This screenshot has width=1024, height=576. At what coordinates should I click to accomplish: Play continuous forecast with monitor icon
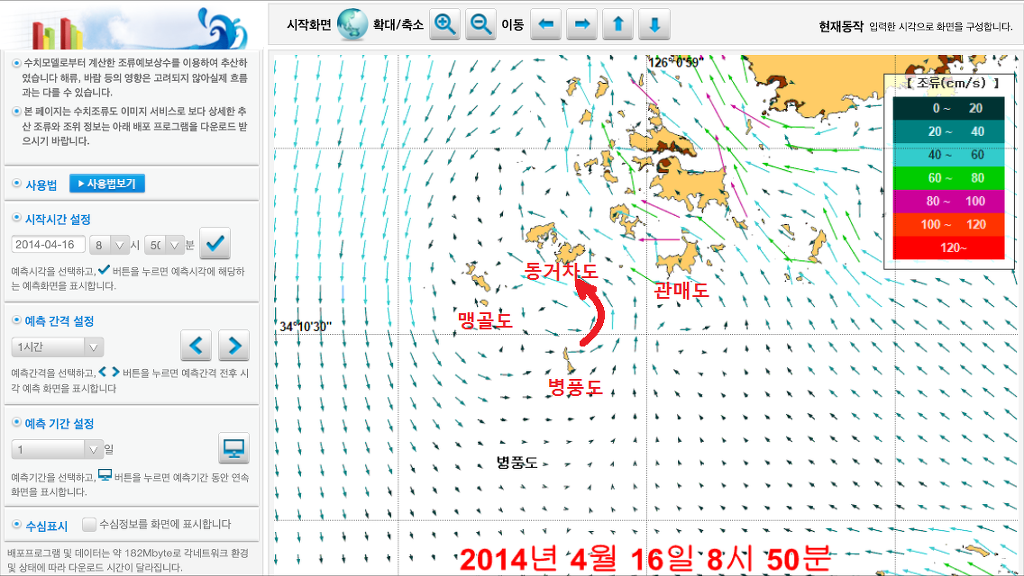point(234,448)
